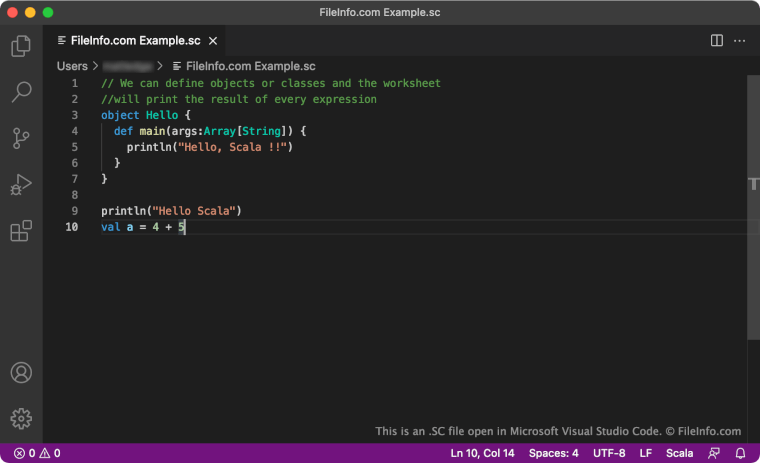This screenshot has height=463, width=760.
Task: Open the errors and warnings status indicator
Action: (37, 453)
